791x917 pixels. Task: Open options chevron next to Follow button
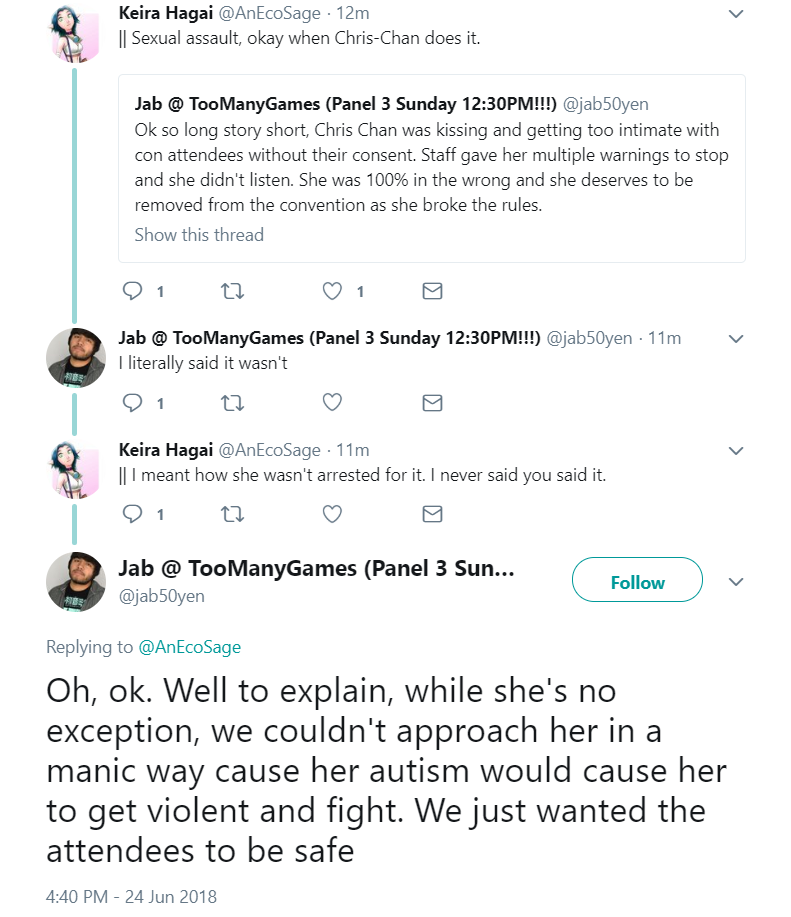click(736, 582)
